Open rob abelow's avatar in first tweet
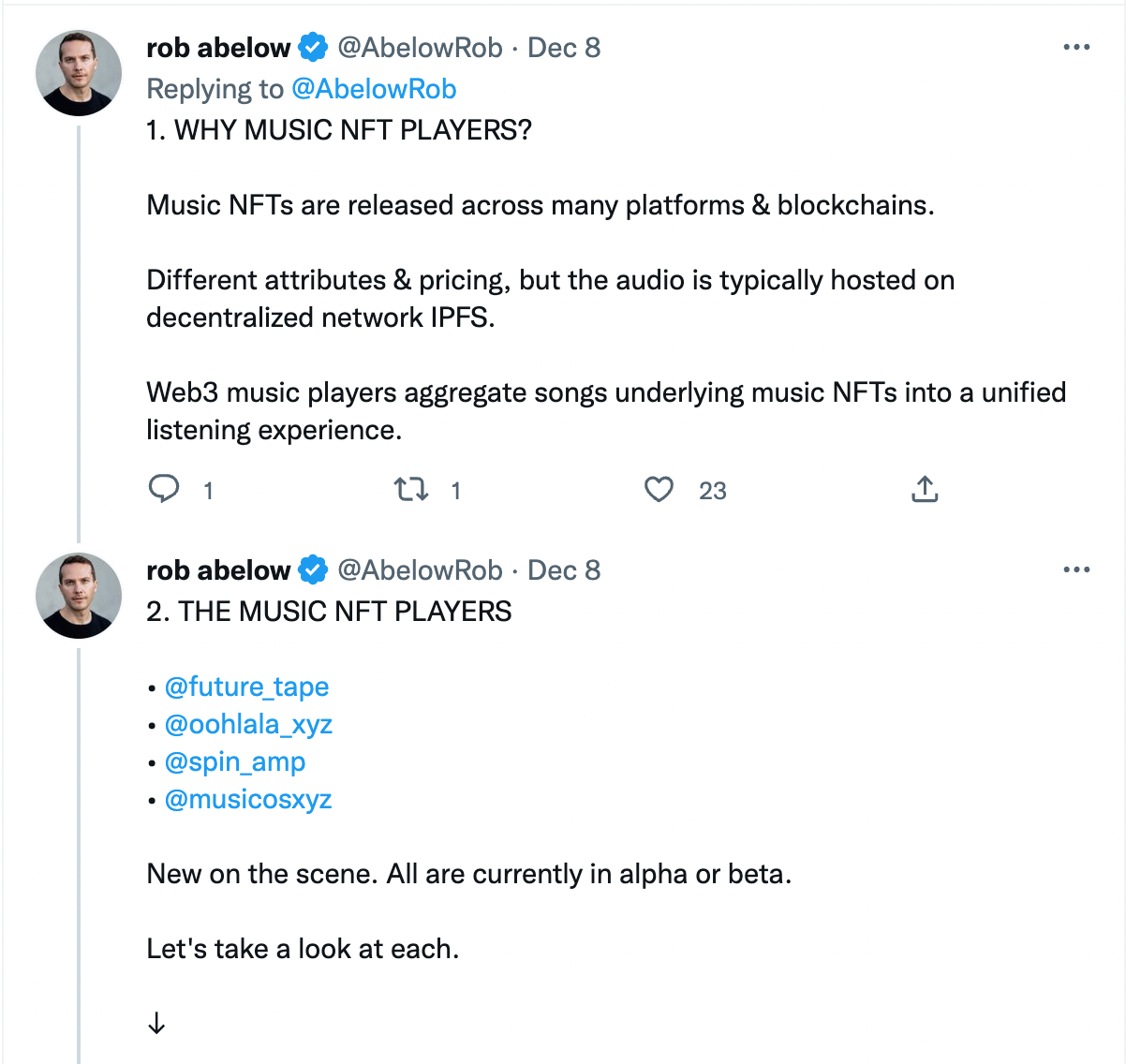Screen dimensions: 1126x1064 79,73
